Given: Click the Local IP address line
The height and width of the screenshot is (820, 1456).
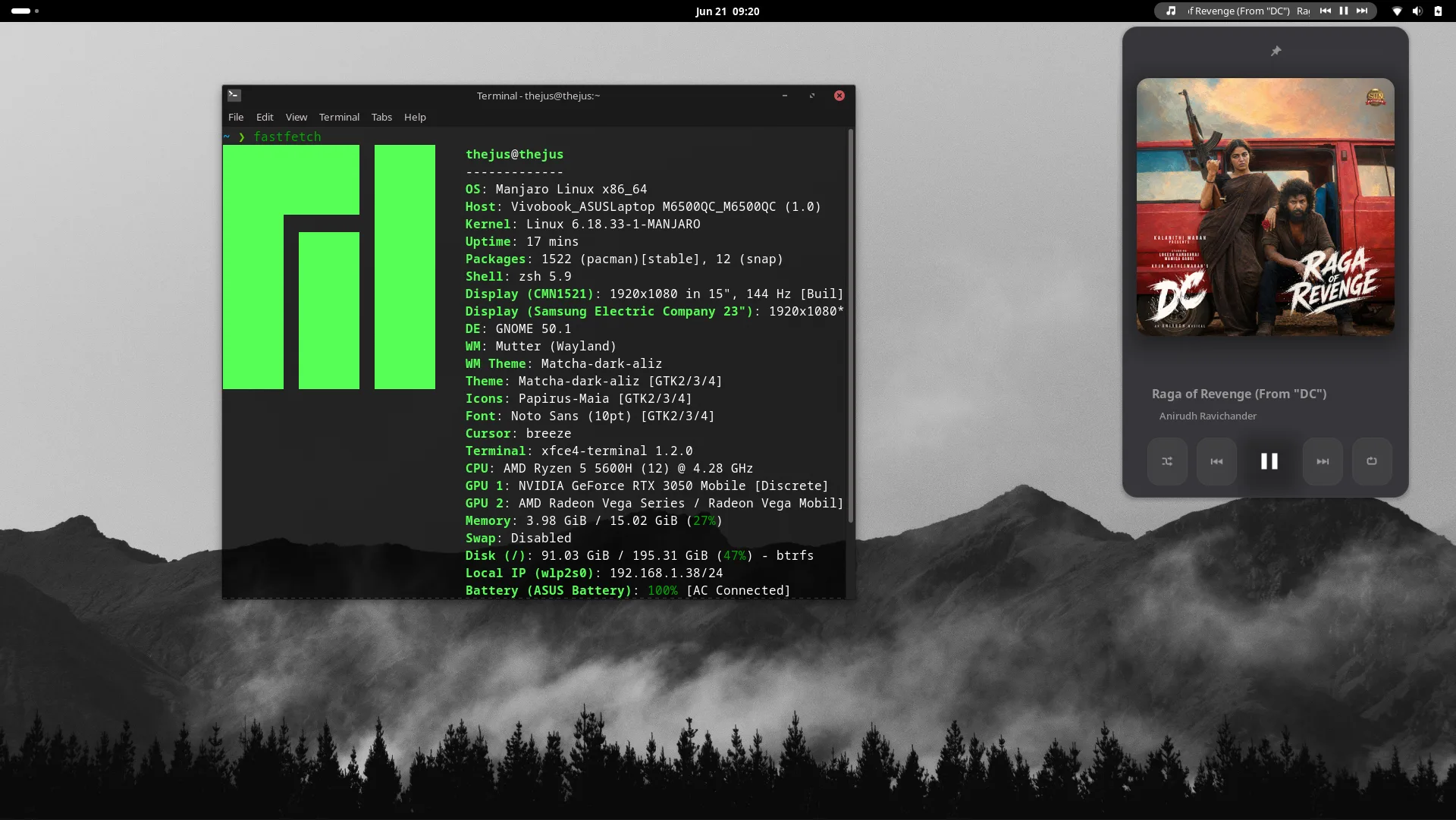Looking at the screenshot, I should point(595,573).
